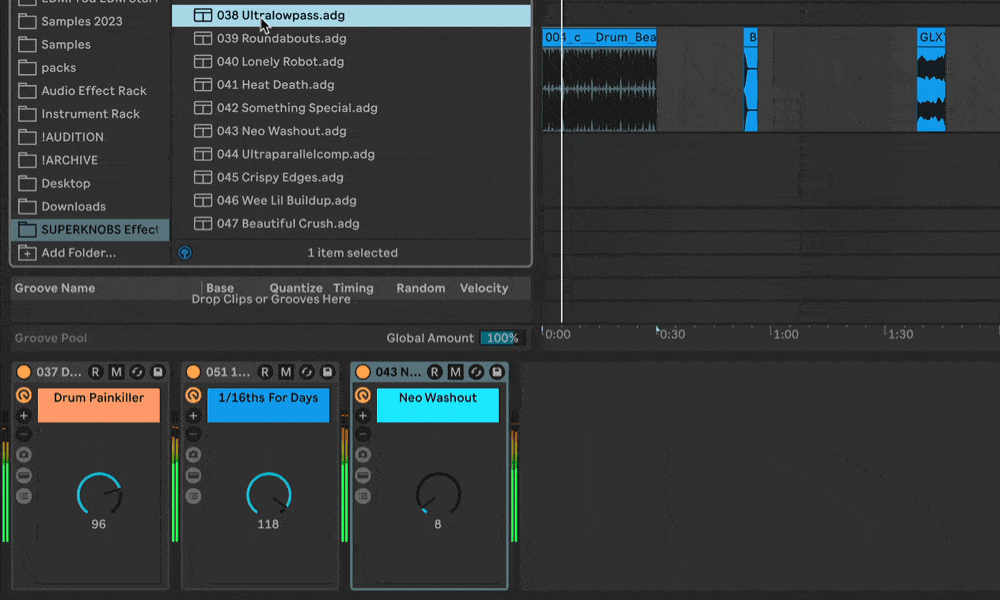Click Map mode button on Neo Washout rack
Viewport: 1000px width, 600px height.
[x=456, y=372]
